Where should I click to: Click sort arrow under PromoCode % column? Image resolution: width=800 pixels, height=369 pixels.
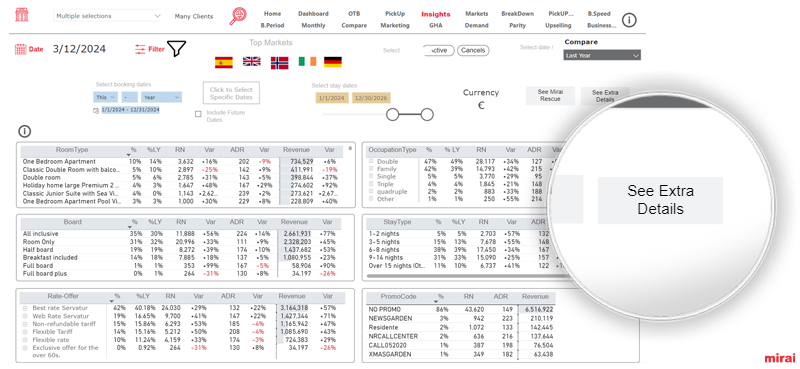tap(435, 302)
